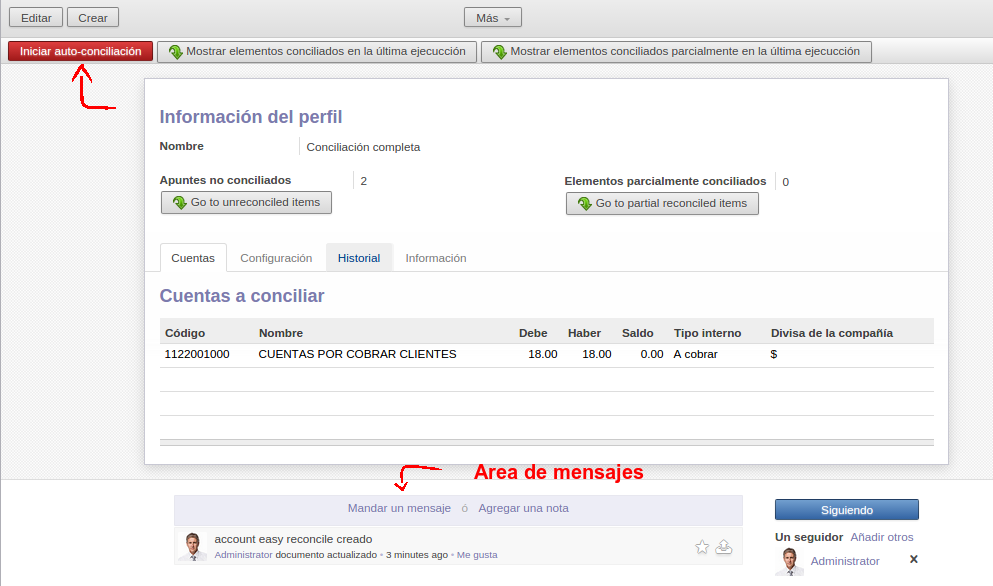Sort by Divisa de la compañía column
This screenshot has height=586, width=993.
point(832,333)
